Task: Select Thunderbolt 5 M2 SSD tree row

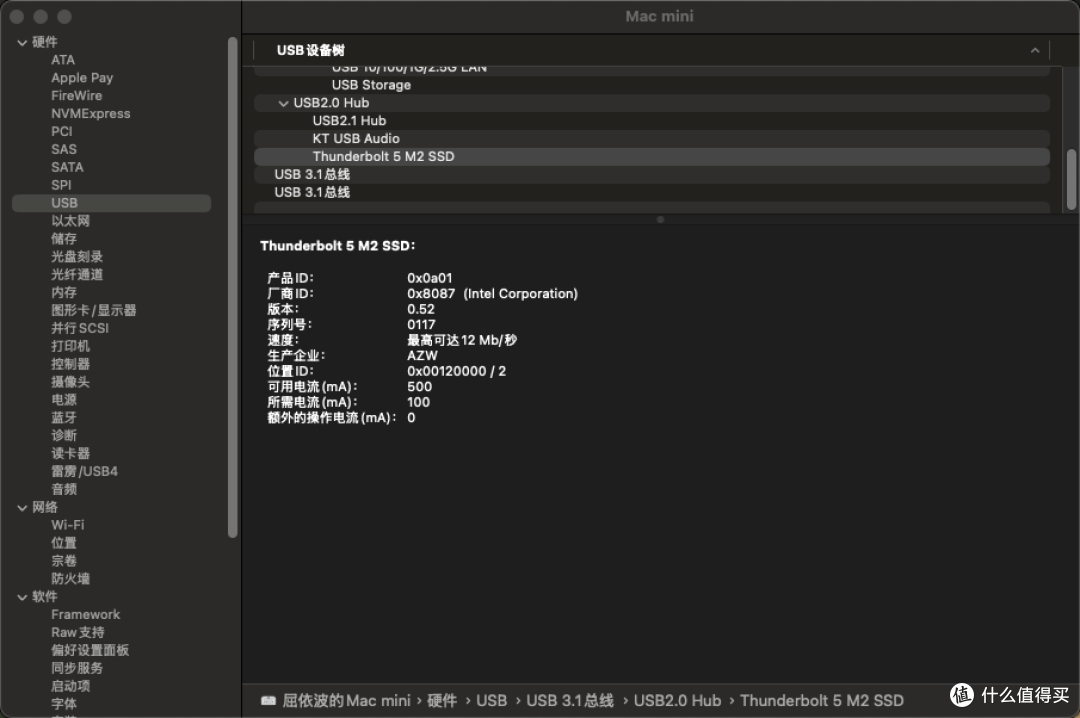Action: tap(652, 157)
